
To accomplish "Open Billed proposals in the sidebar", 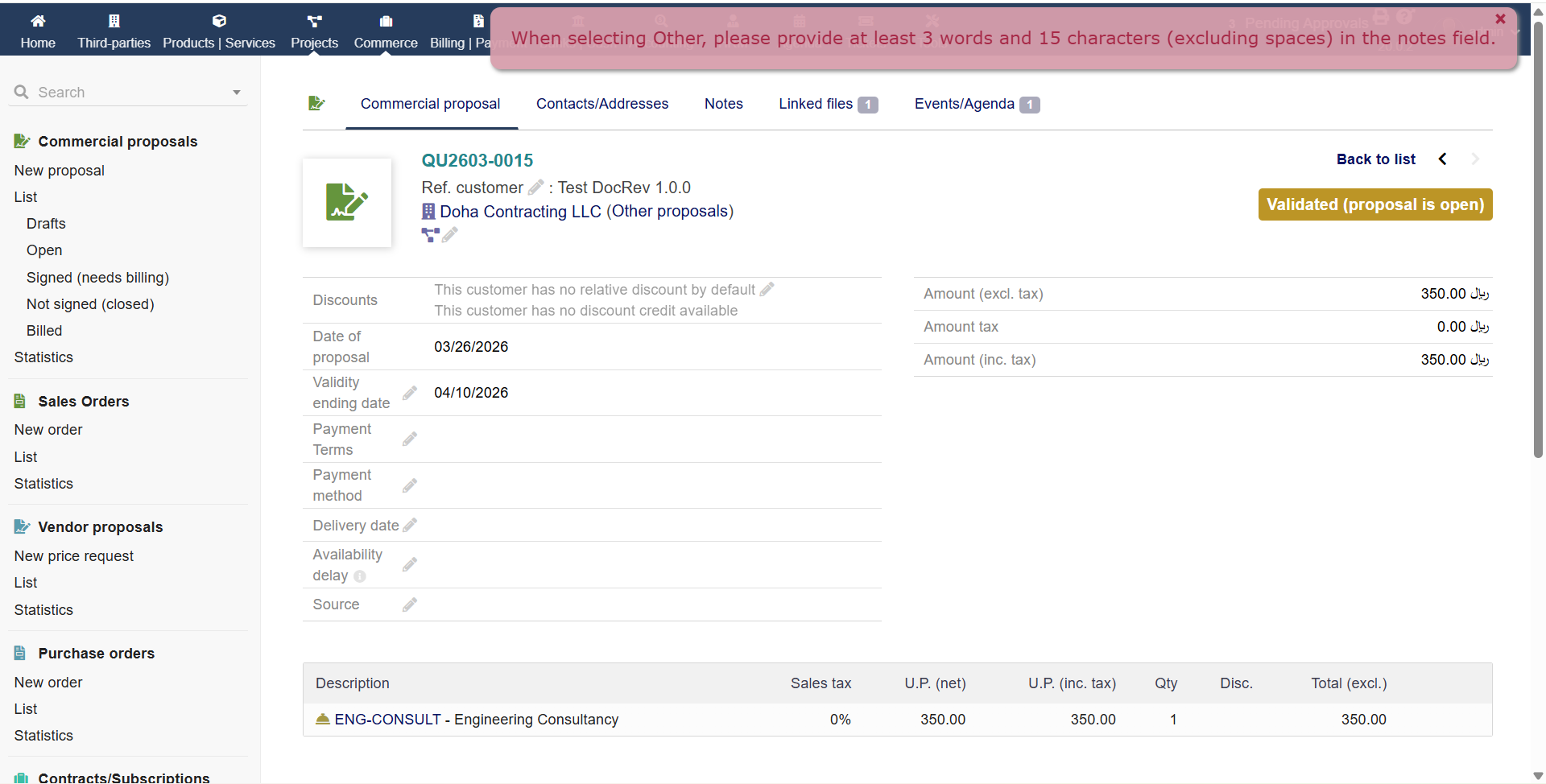I will tap(44, 331).
